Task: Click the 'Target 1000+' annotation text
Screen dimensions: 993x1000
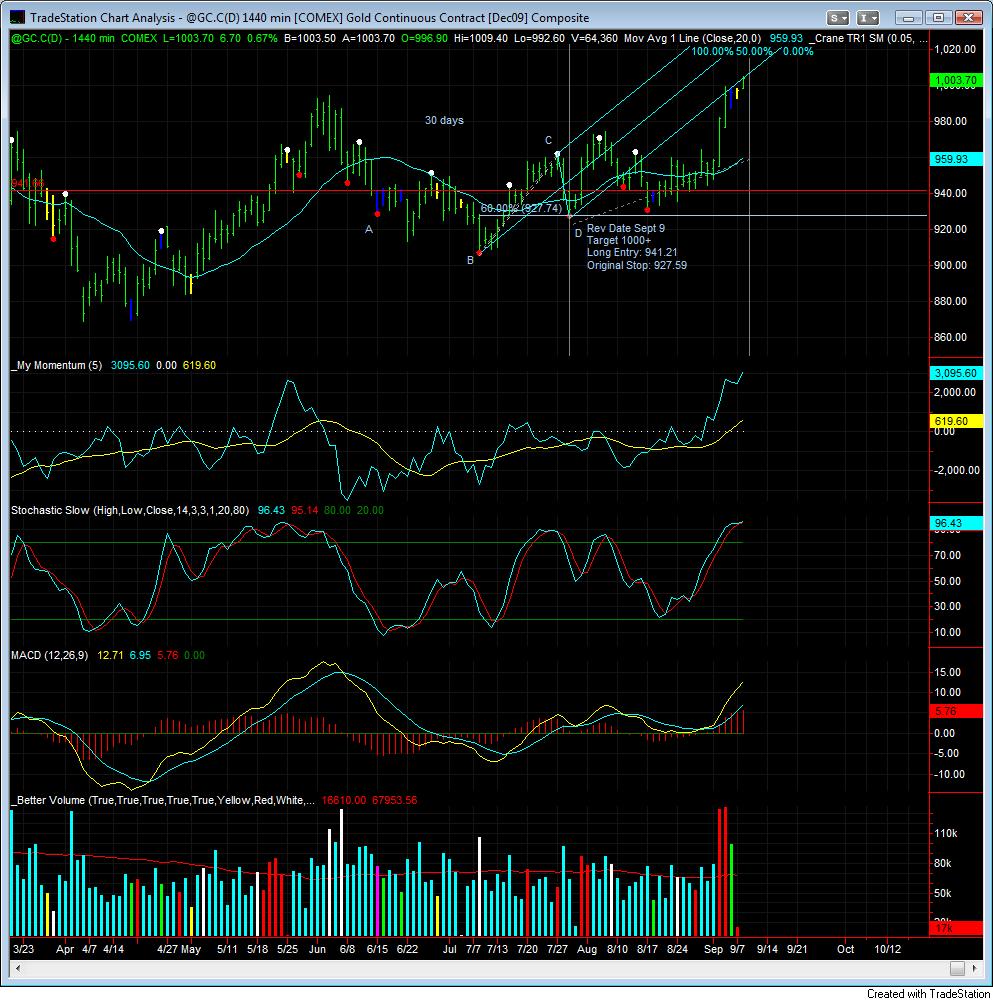Action: [619, 240]
